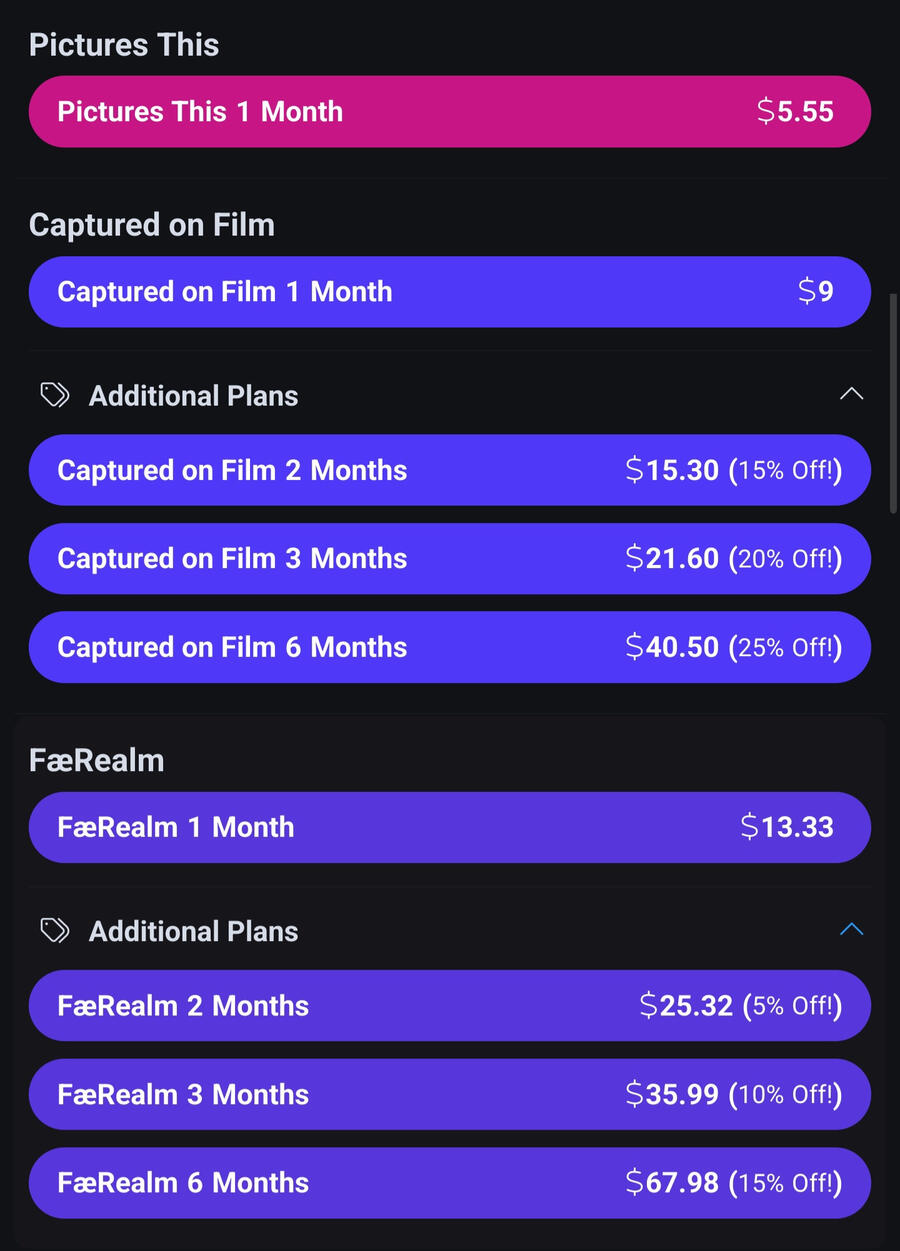Select Captured on Film 3 Months plan
The width and height of the screenshot is (900, 1251).
449,558
